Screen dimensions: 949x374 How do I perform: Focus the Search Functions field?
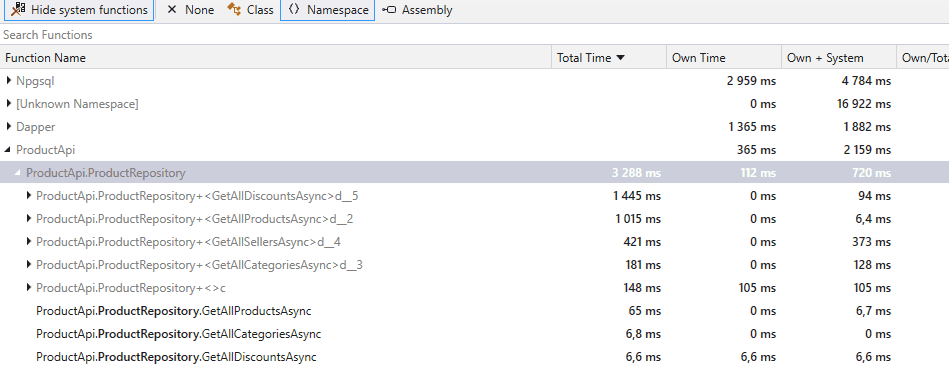(474, 34)
